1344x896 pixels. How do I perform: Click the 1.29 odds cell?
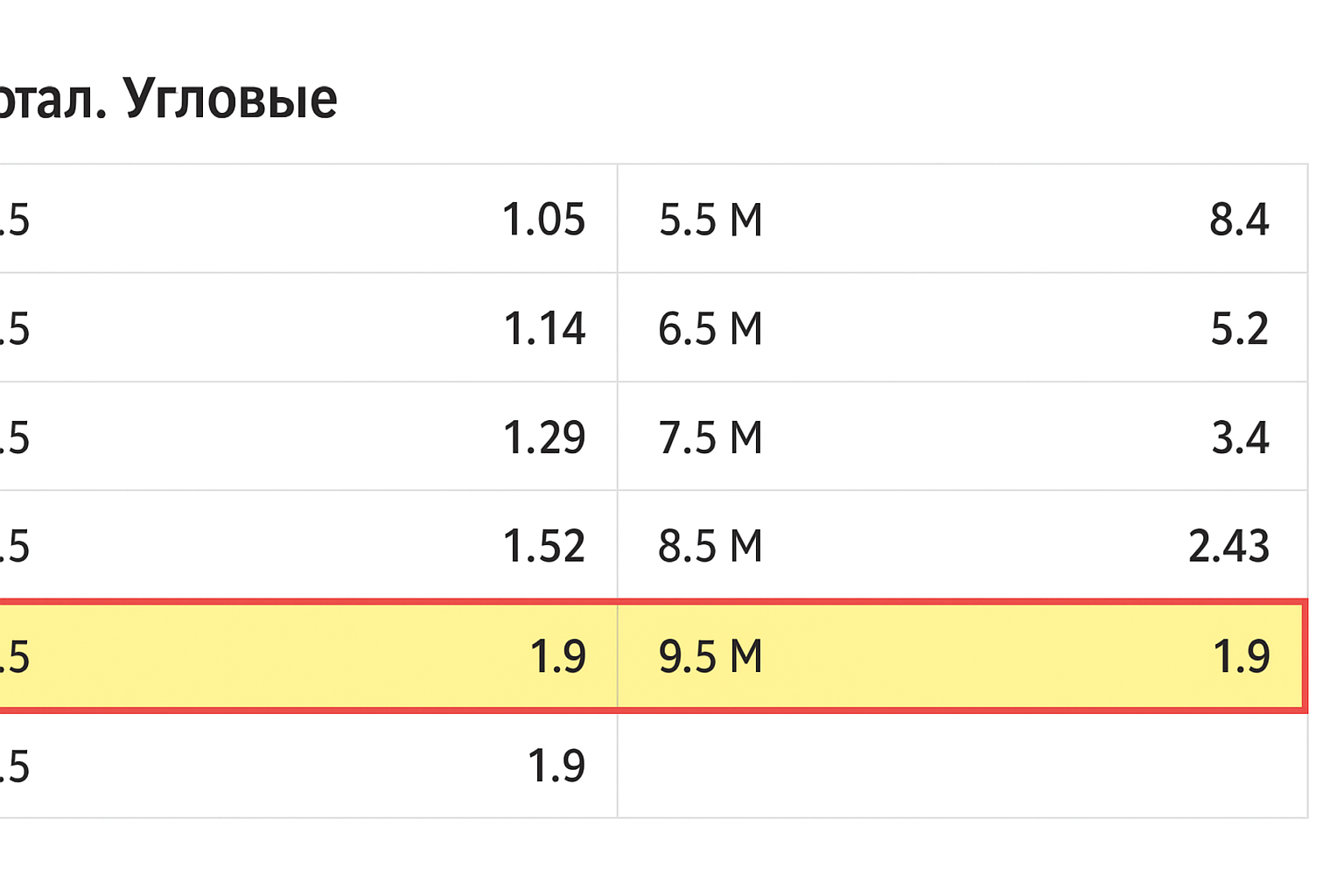click(543, 437)
